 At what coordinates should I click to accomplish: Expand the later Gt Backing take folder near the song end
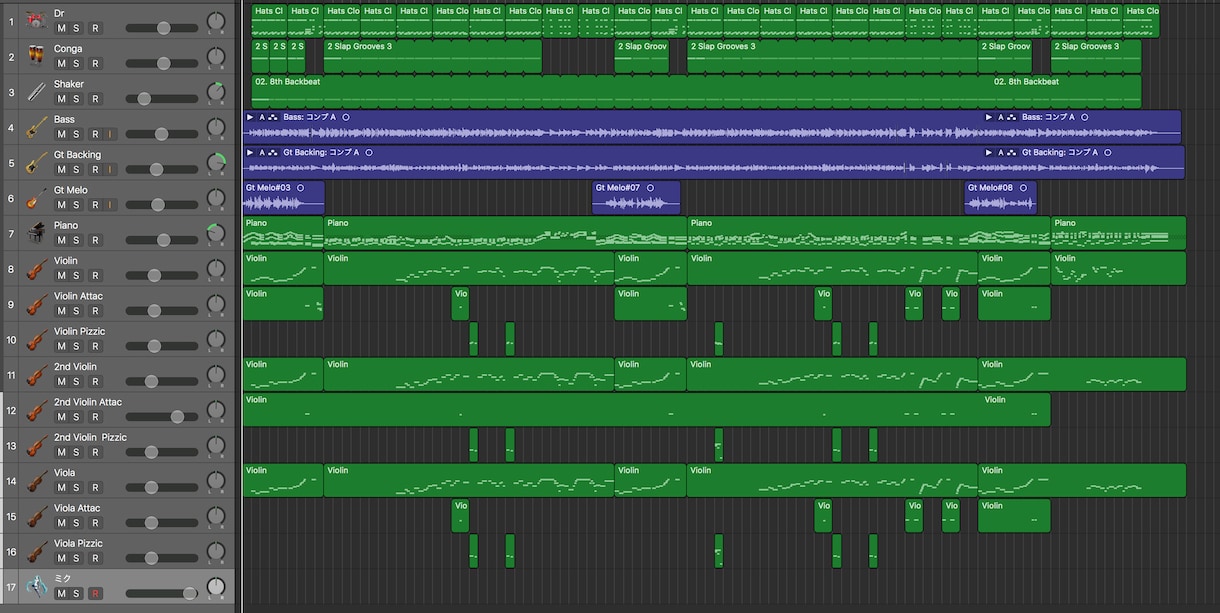[x=989, y=152]
